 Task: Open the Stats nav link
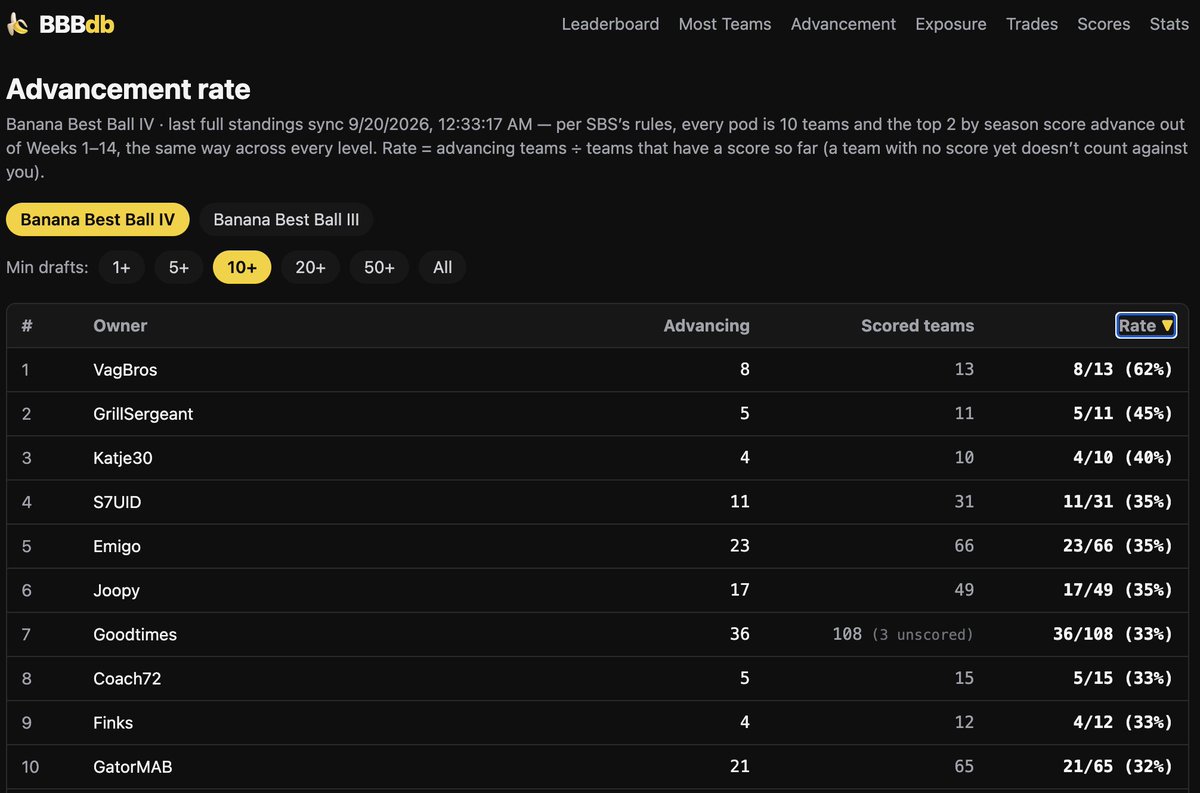coord(1169,24)
